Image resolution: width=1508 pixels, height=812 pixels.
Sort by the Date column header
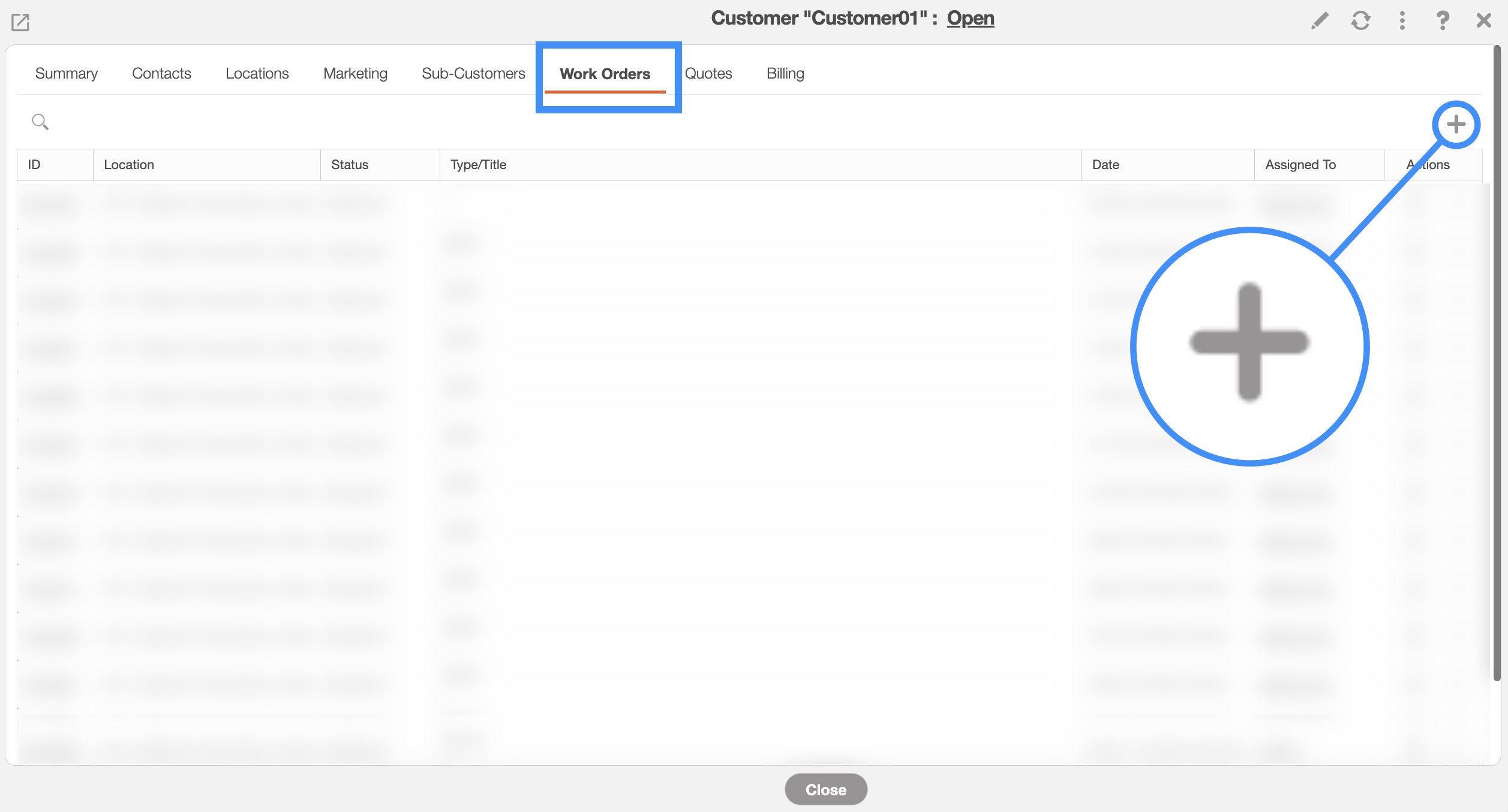pos(1105,165)
